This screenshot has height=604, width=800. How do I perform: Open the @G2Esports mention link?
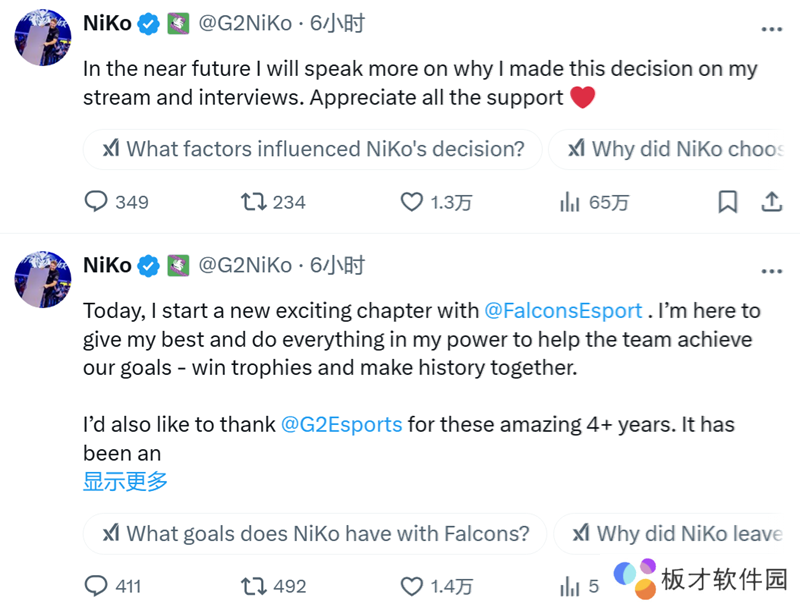(x=342, y=424)
